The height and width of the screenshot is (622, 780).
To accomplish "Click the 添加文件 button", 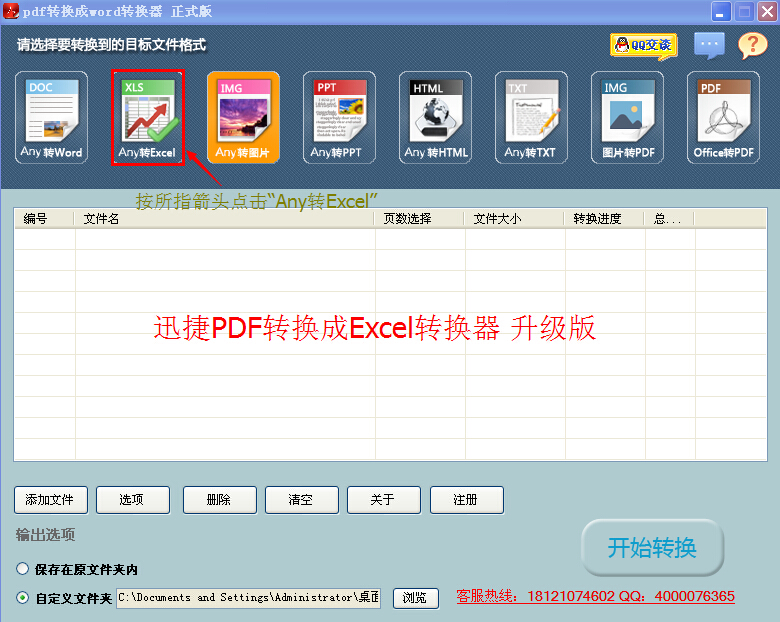I will 51,500.
